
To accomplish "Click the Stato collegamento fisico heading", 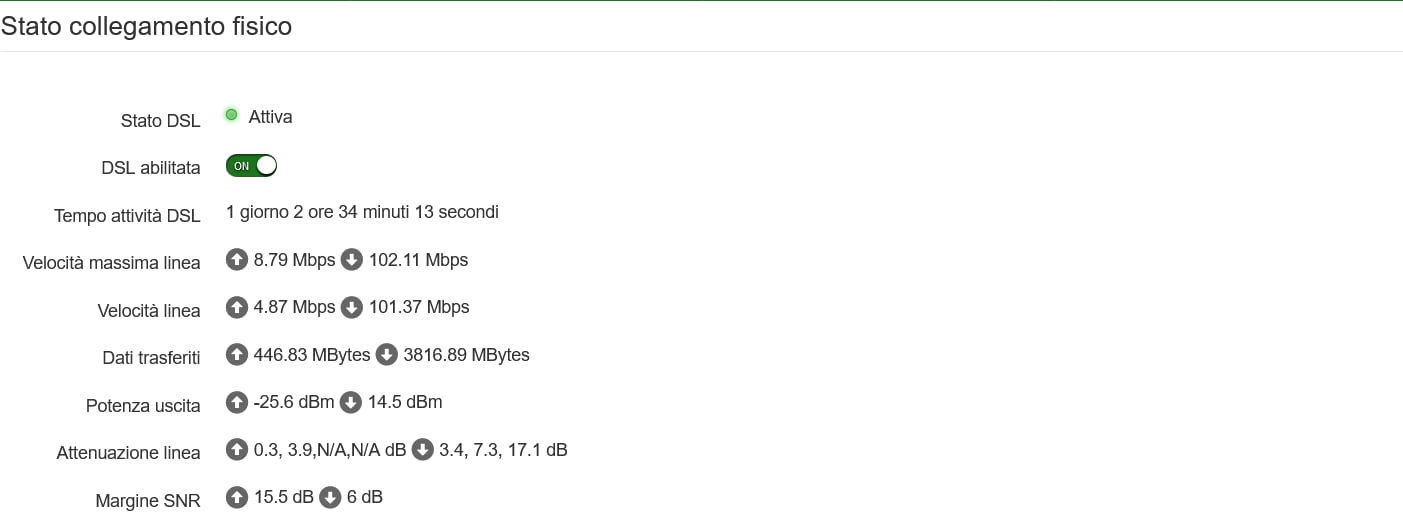I will (146, 26).
